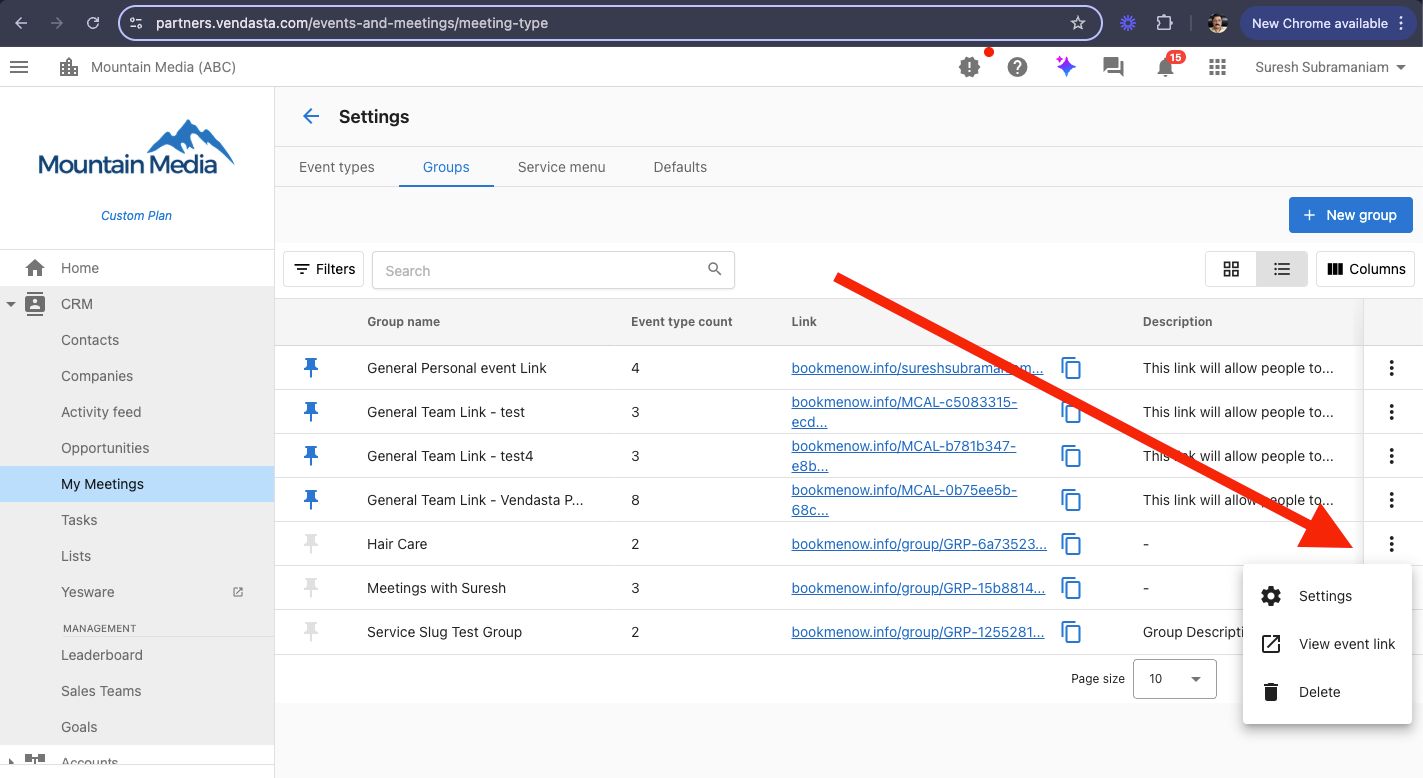Click the Custom Plan link
Image resolution: width=1423 pixels, height=778 pixels.
136,215
